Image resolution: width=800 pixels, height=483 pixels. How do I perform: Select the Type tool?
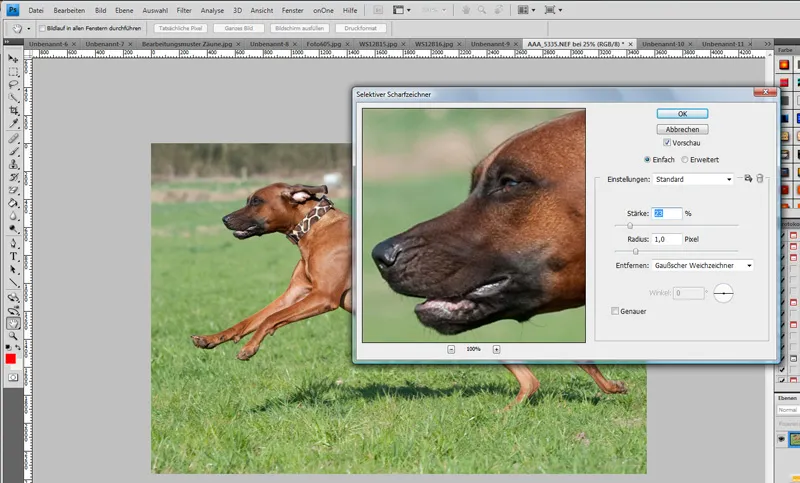(13, 257)
